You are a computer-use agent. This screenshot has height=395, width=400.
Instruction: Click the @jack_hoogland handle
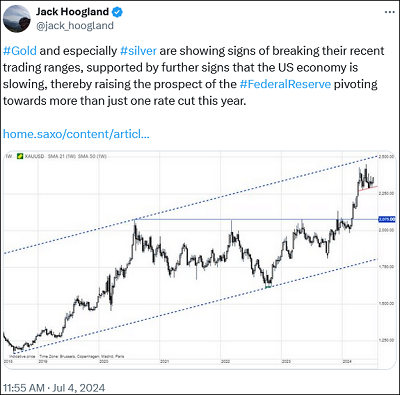(75, 26)
